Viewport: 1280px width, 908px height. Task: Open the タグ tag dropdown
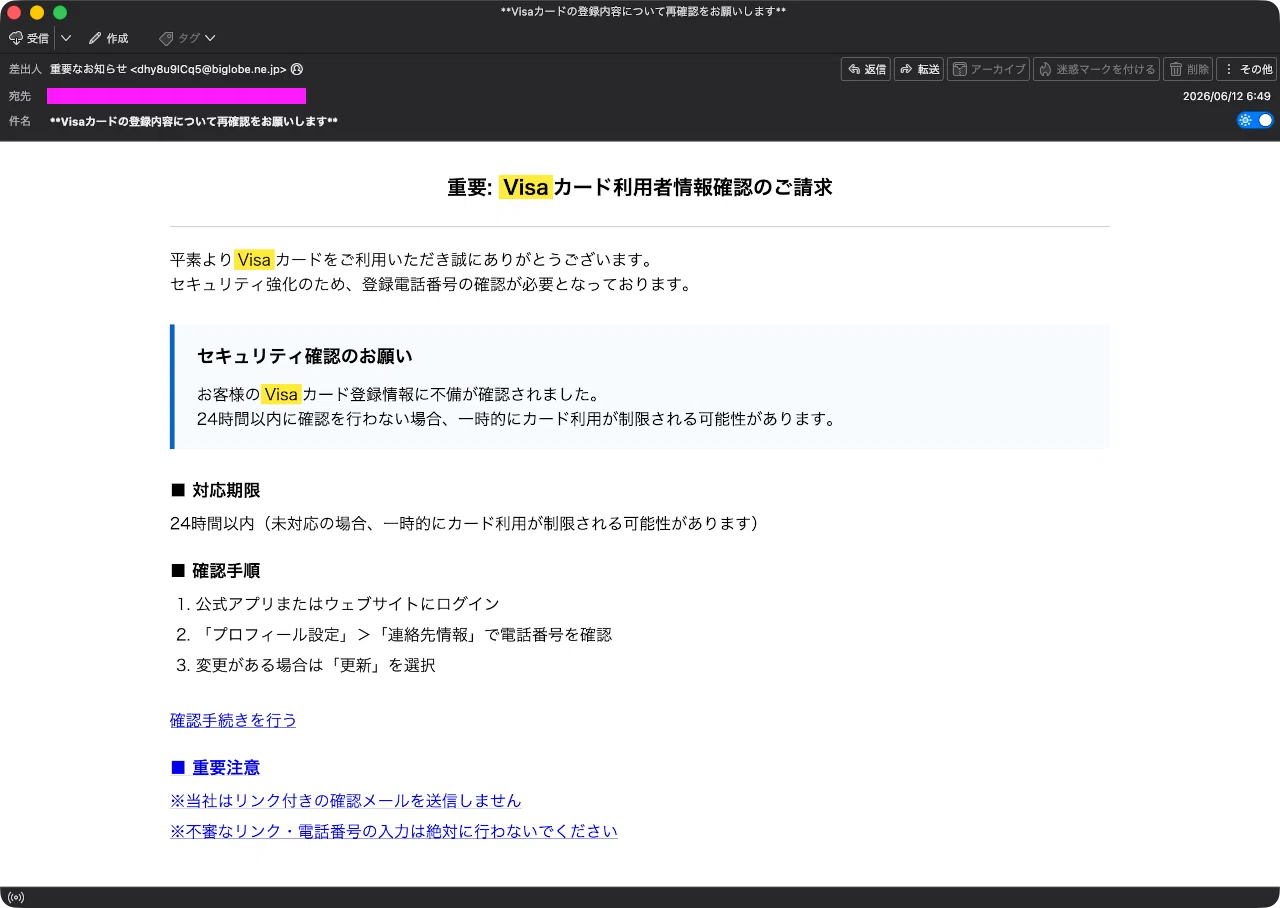[x=187, y=38]
